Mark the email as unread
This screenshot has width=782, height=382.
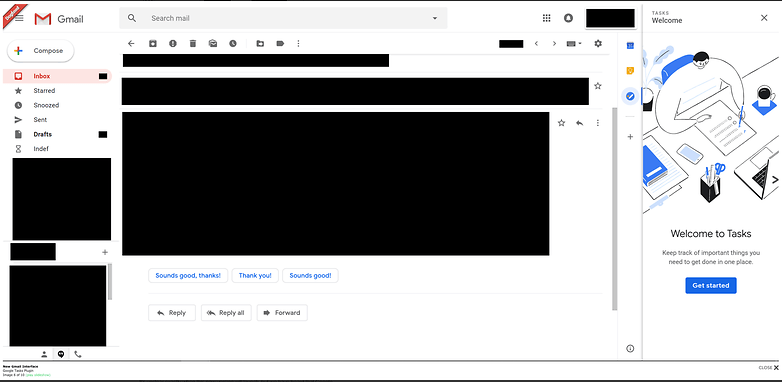(x=213, y=44)
